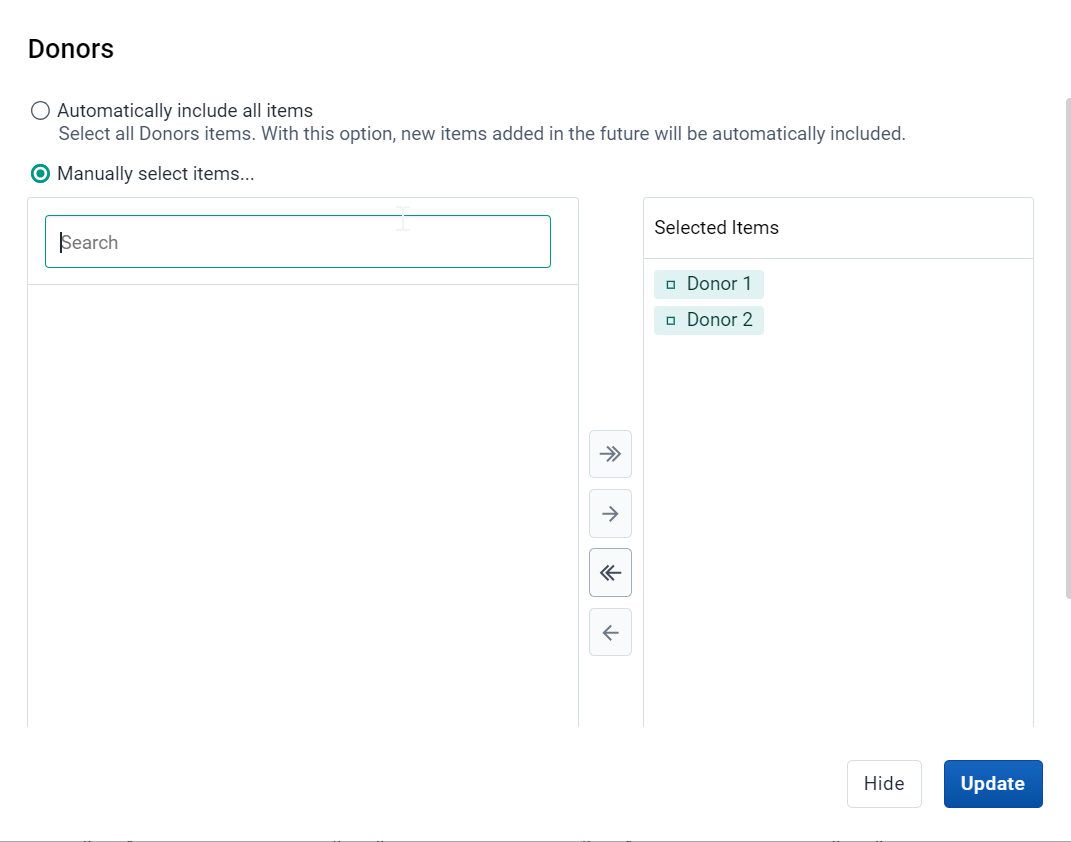Click the Automatically include all items label text

(185, 111)
